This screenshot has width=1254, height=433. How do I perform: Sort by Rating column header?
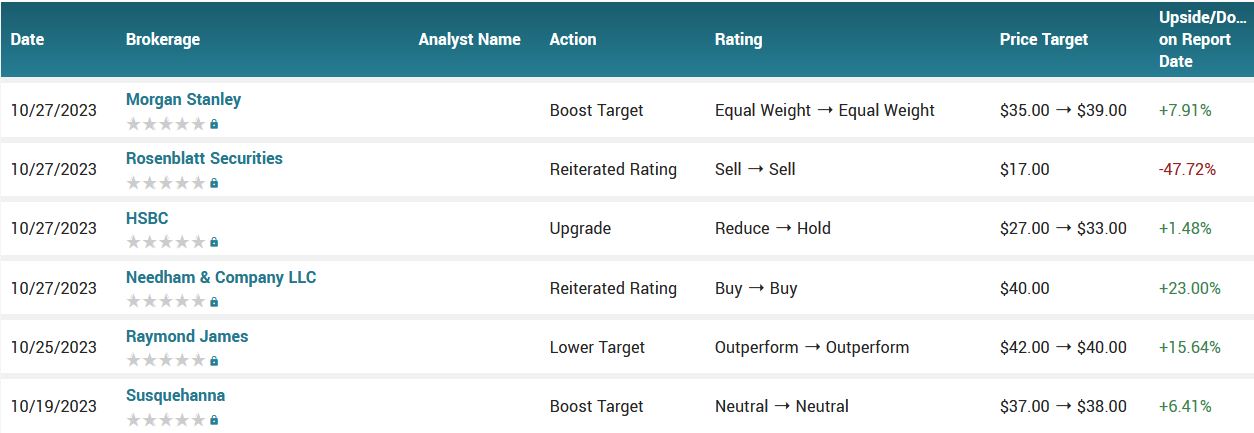pos(738,39)
